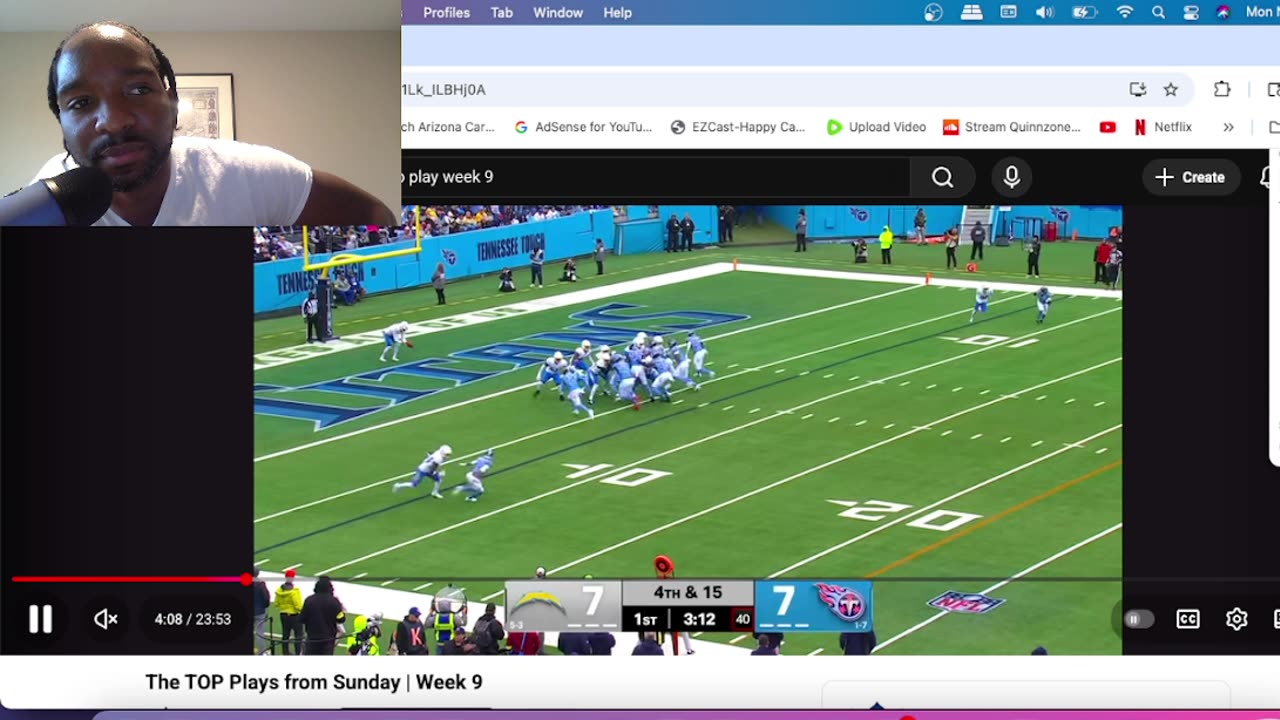Turn on closed captions (CC)
Image resolution: width=1280 pixels, height=720 pixels.
point(1188,619)
